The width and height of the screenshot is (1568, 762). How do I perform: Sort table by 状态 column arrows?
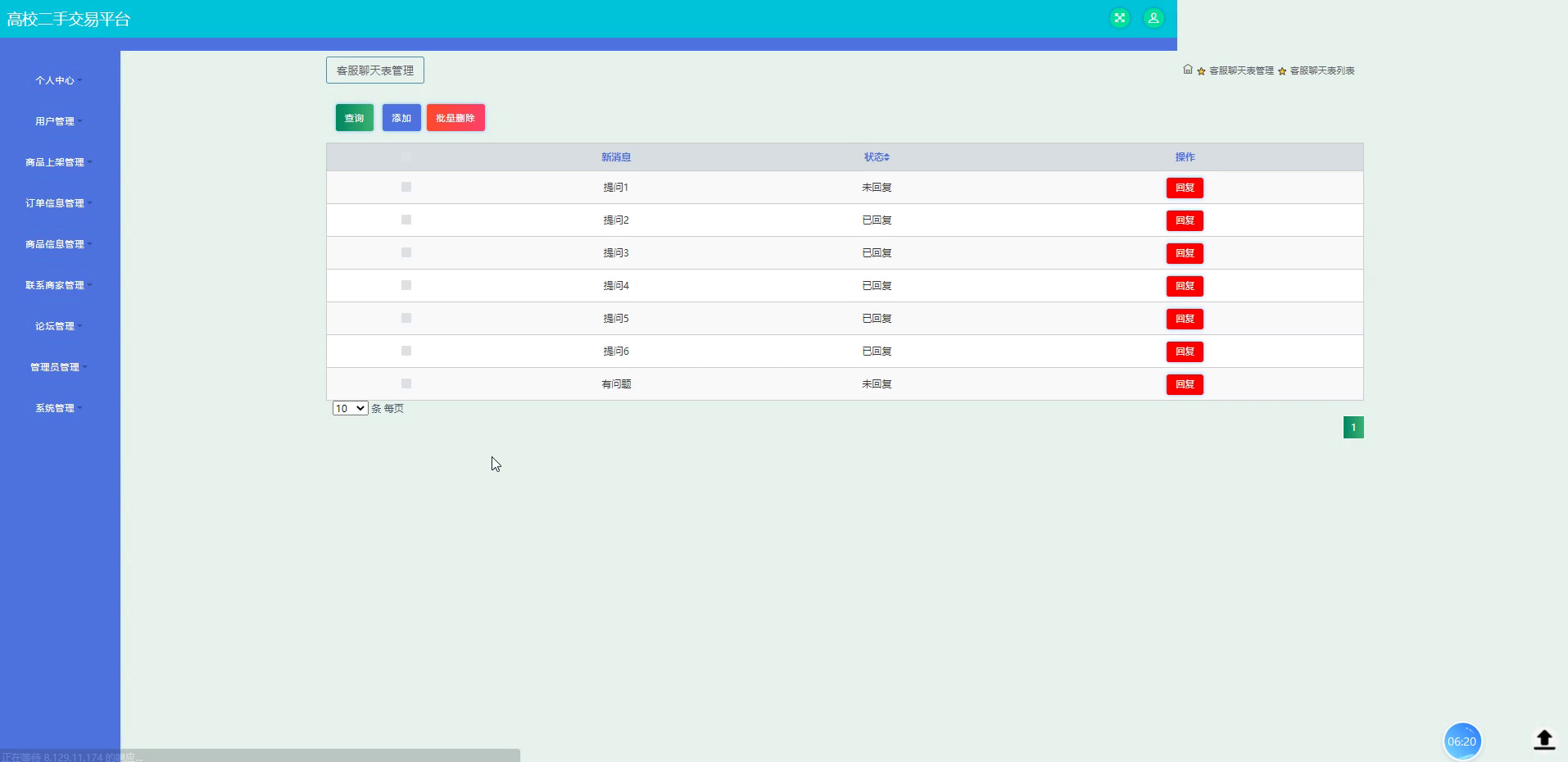[886, 157]
